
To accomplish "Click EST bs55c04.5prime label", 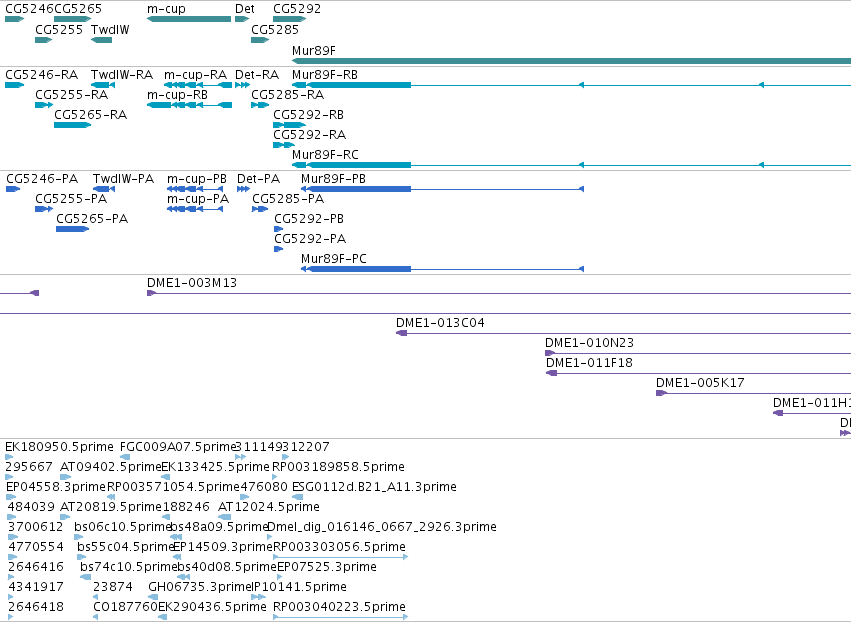I will point(125,547).
